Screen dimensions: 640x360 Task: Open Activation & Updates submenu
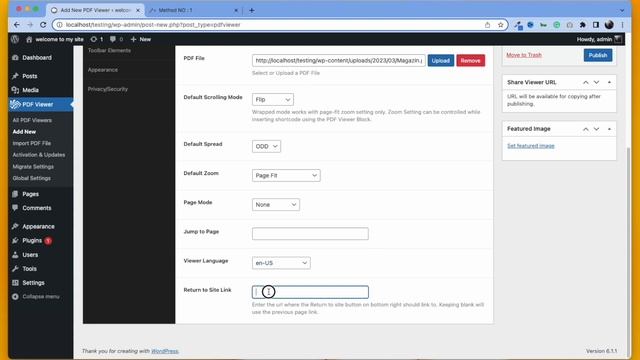coord(38,155)
